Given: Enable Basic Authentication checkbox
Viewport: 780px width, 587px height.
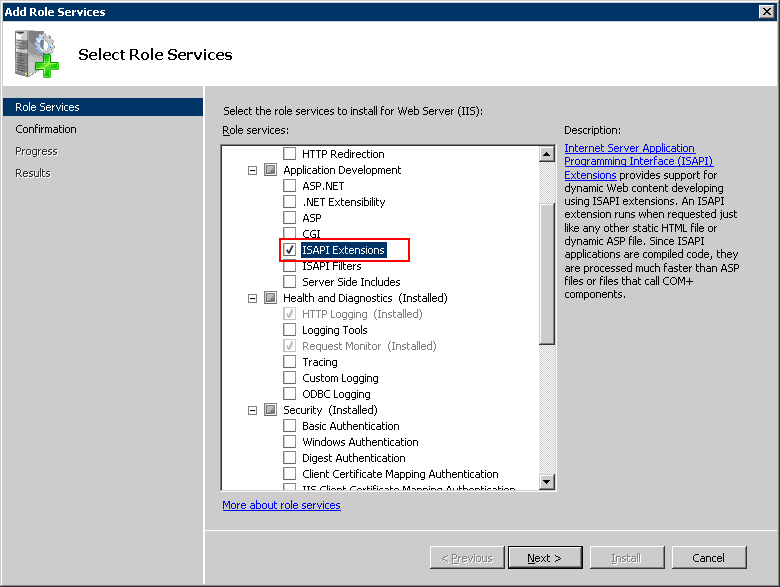Looking at the screenshot, I should click(x=290, y=425).
